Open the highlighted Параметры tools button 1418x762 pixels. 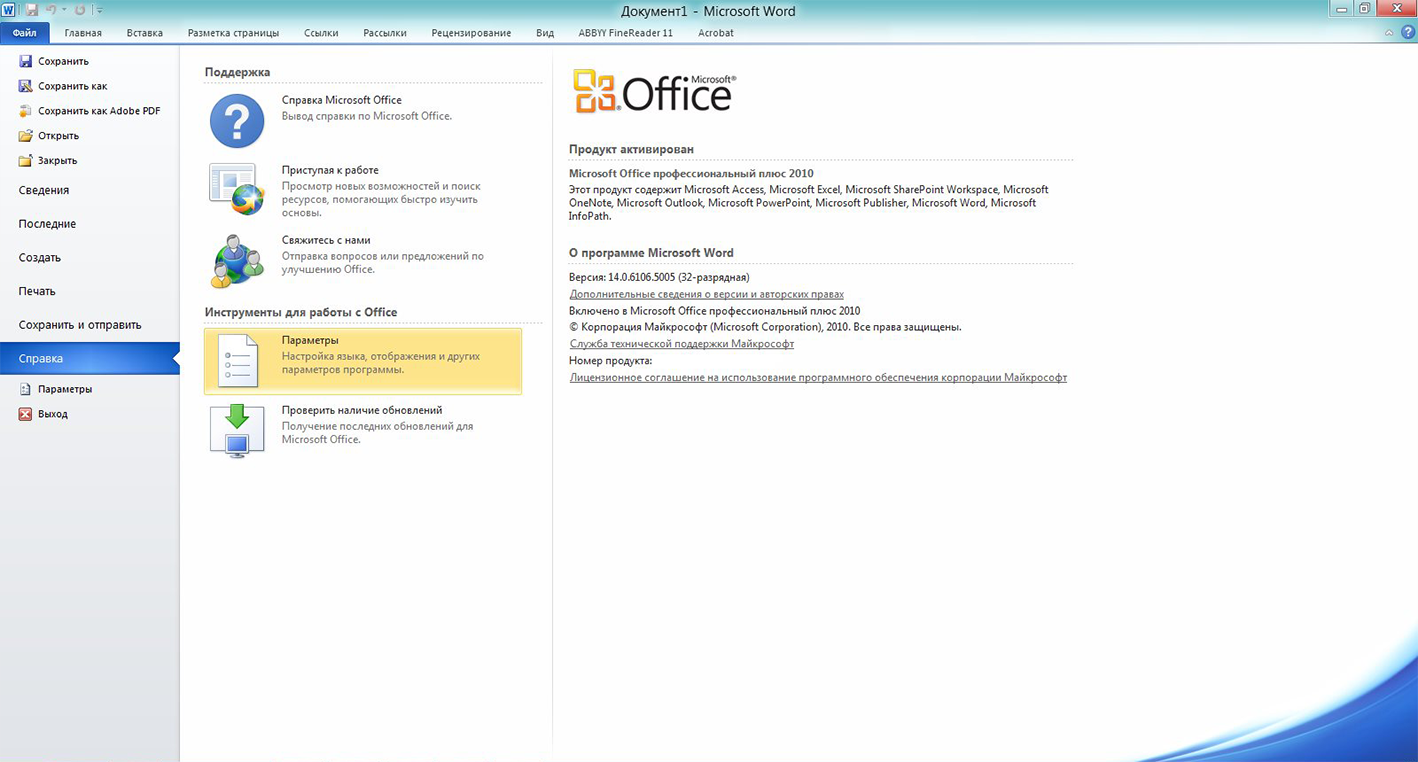pyautogui.click(x=363, y=361)
